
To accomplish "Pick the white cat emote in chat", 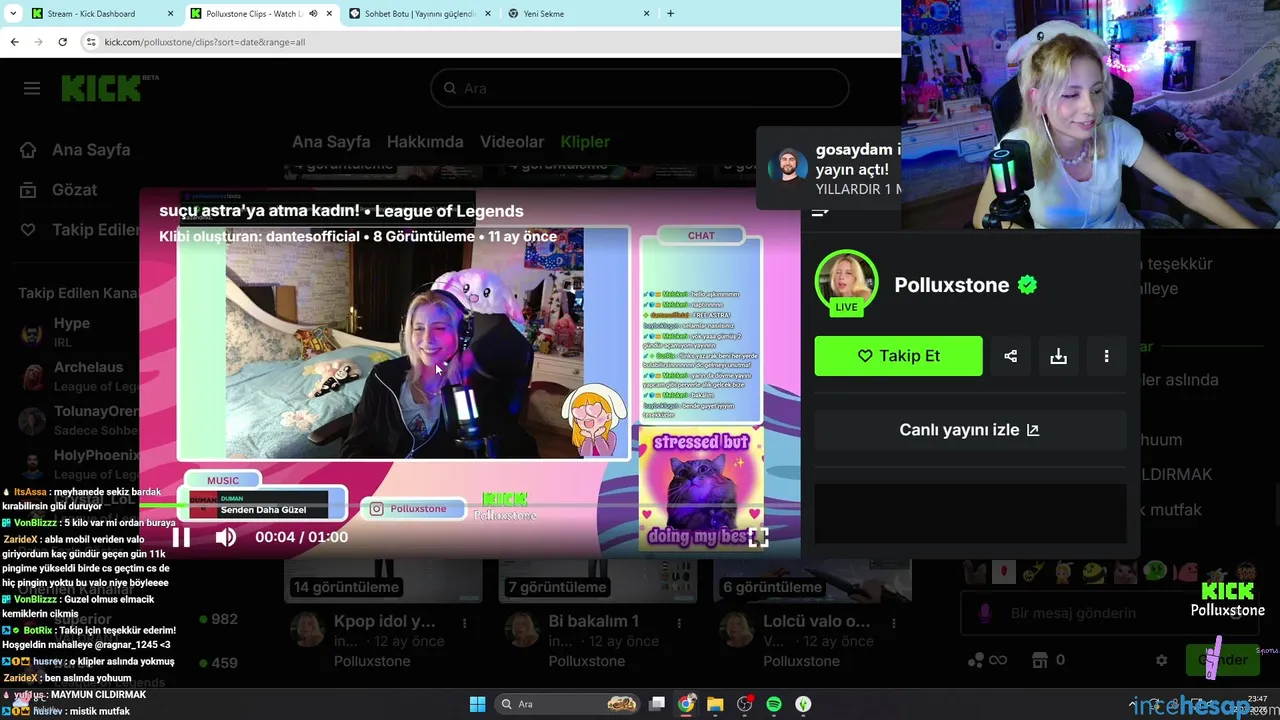I will click(x=1125, y=572).
